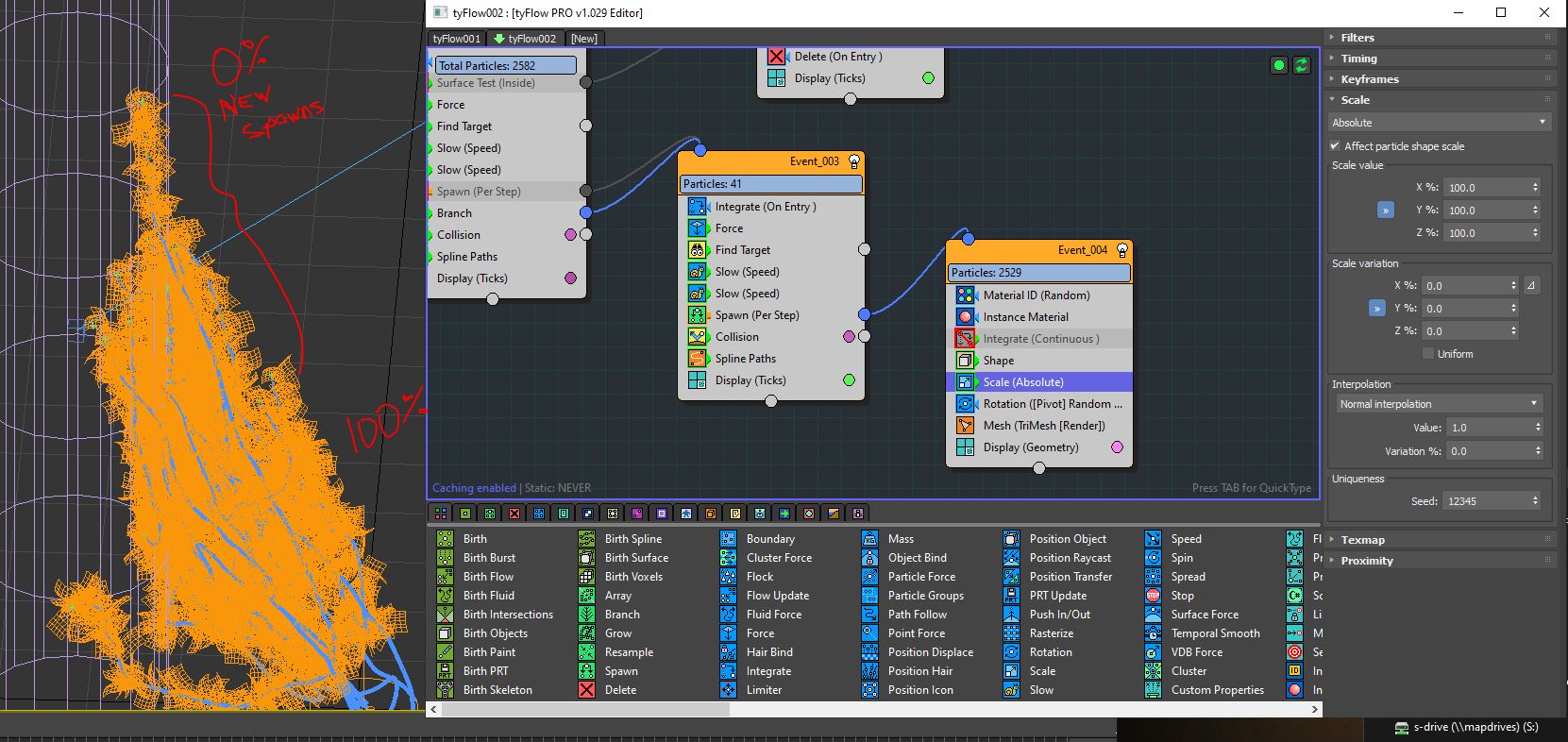The width and height of the screenshot is (1568, 742).
Task: Choose the Object Bind operator icon
Action: (869, 558)
